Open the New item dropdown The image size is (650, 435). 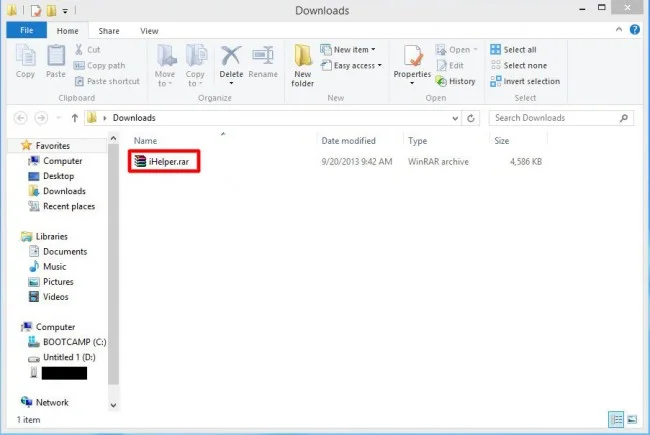[348, 50]
